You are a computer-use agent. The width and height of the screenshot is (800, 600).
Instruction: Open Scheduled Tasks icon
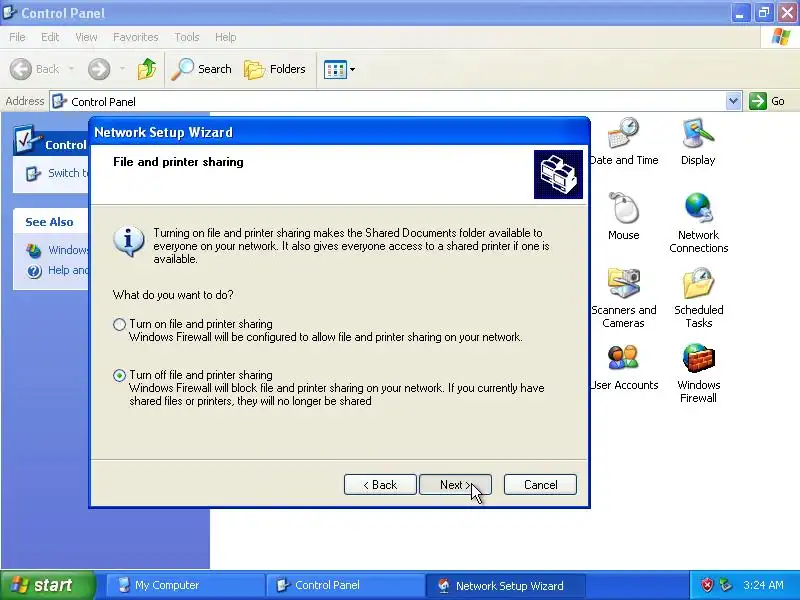click(698, 298)
